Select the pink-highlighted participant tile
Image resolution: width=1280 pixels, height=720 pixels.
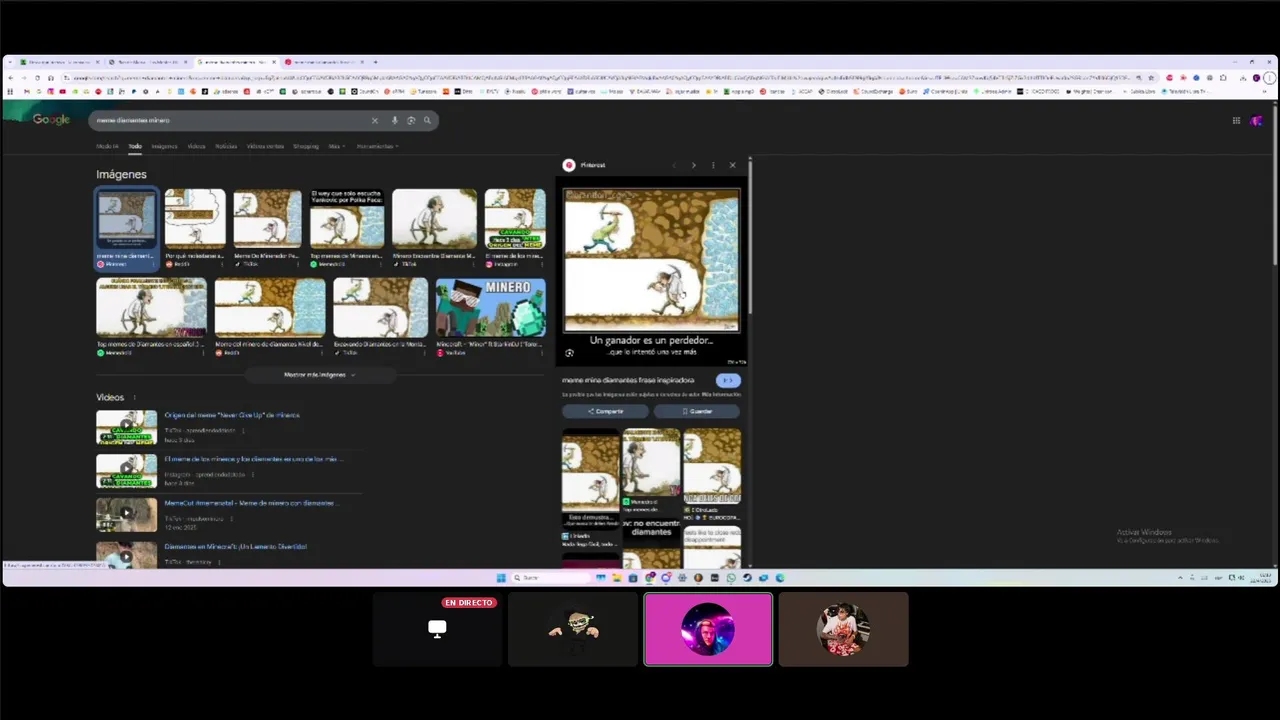[708, 629]
